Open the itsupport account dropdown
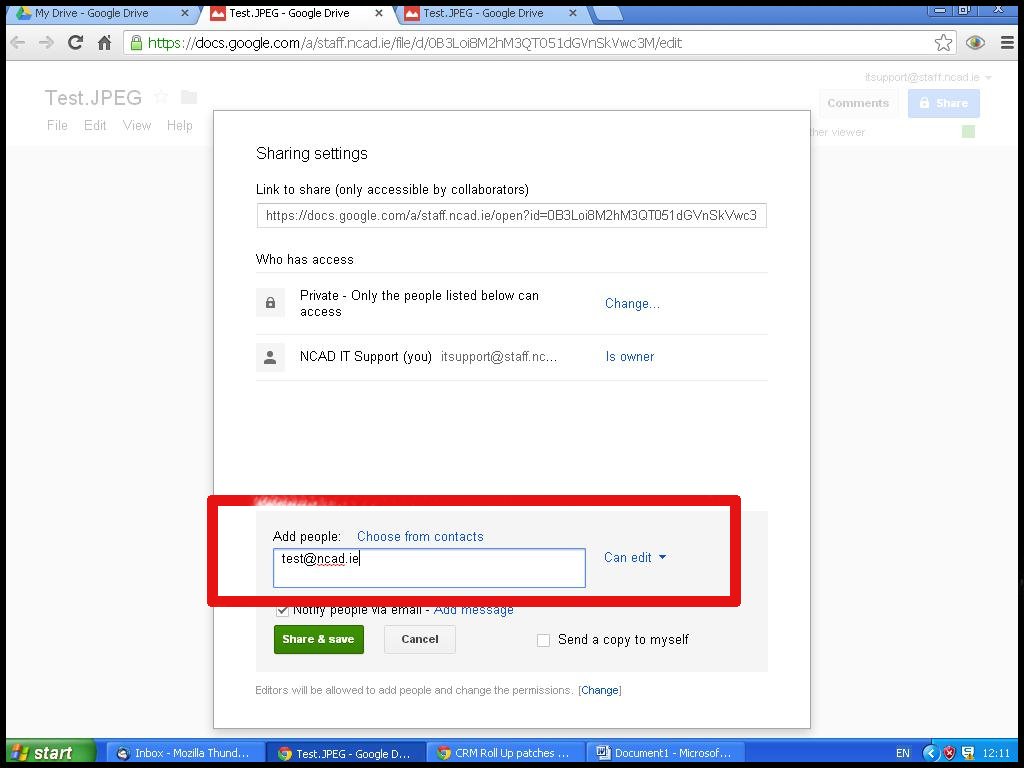 (928, 77)
